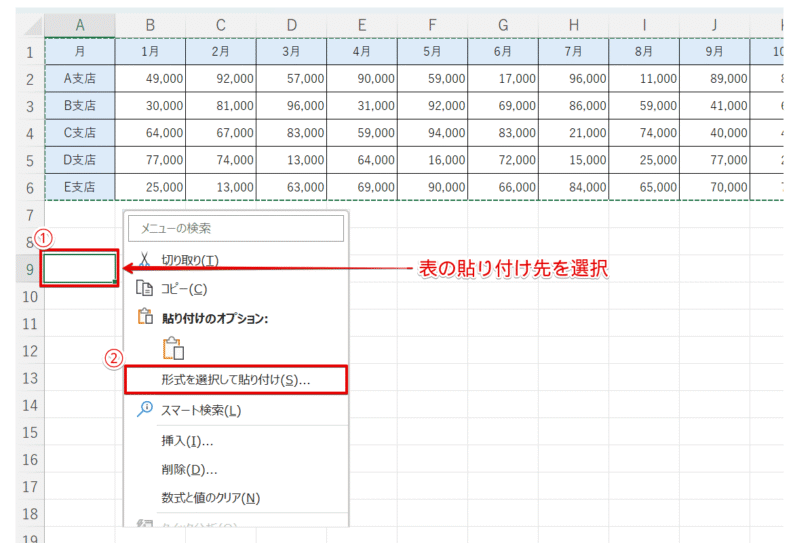Select column J header
The width and height of the screenshot is (812, 543).
pos(715,25)
